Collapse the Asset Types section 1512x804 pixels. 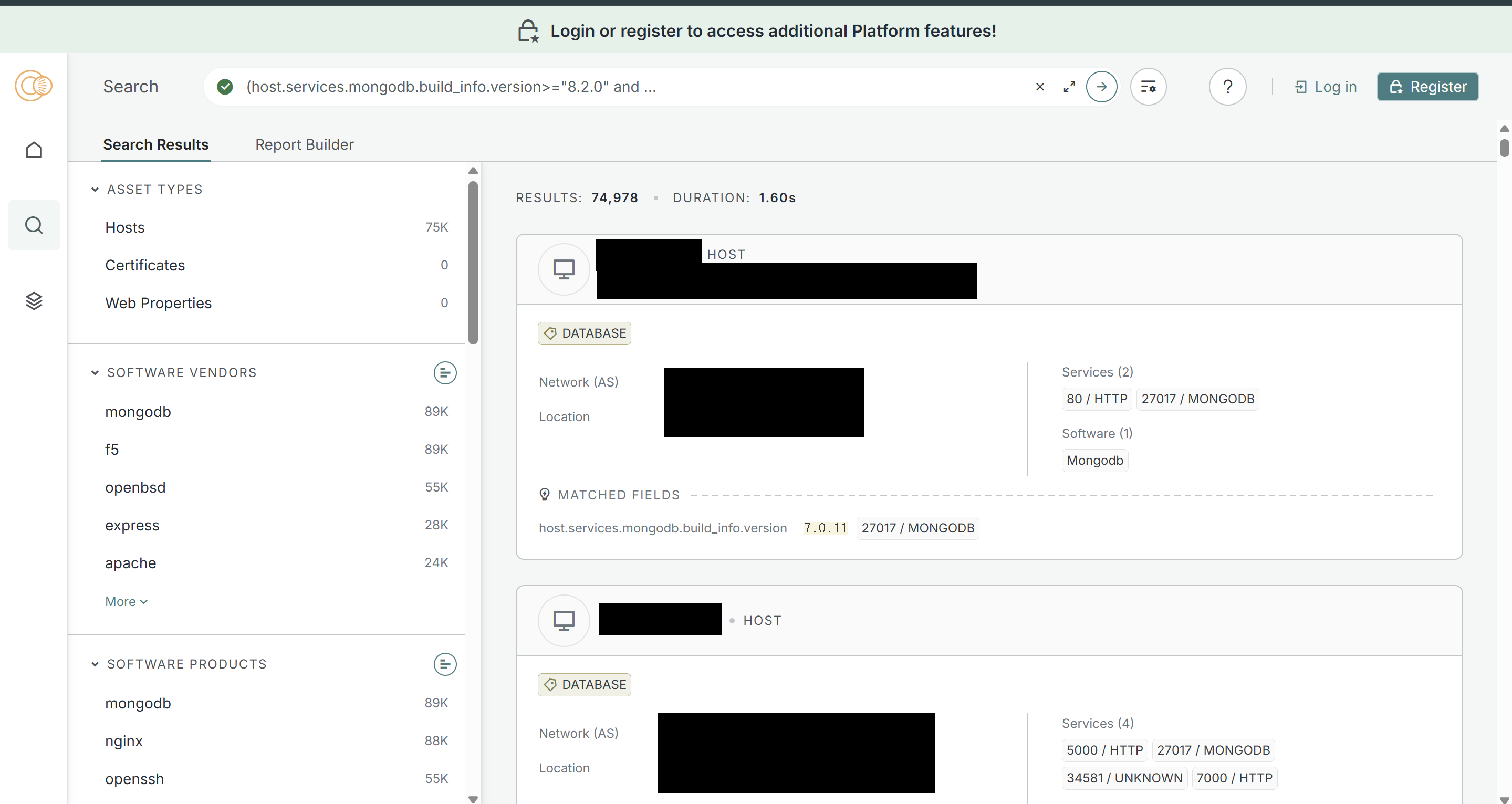pyautogui.click(x=95, y=190)
